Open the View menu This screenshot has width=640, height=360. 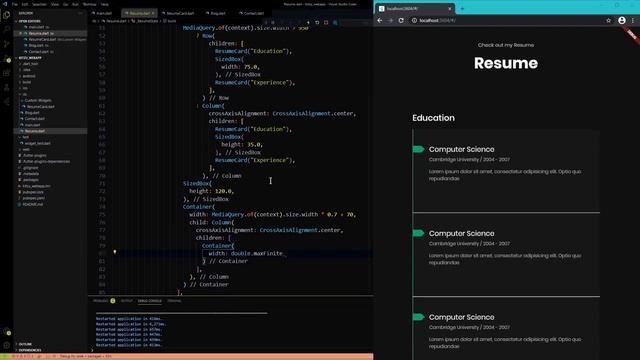pos(55,4)
